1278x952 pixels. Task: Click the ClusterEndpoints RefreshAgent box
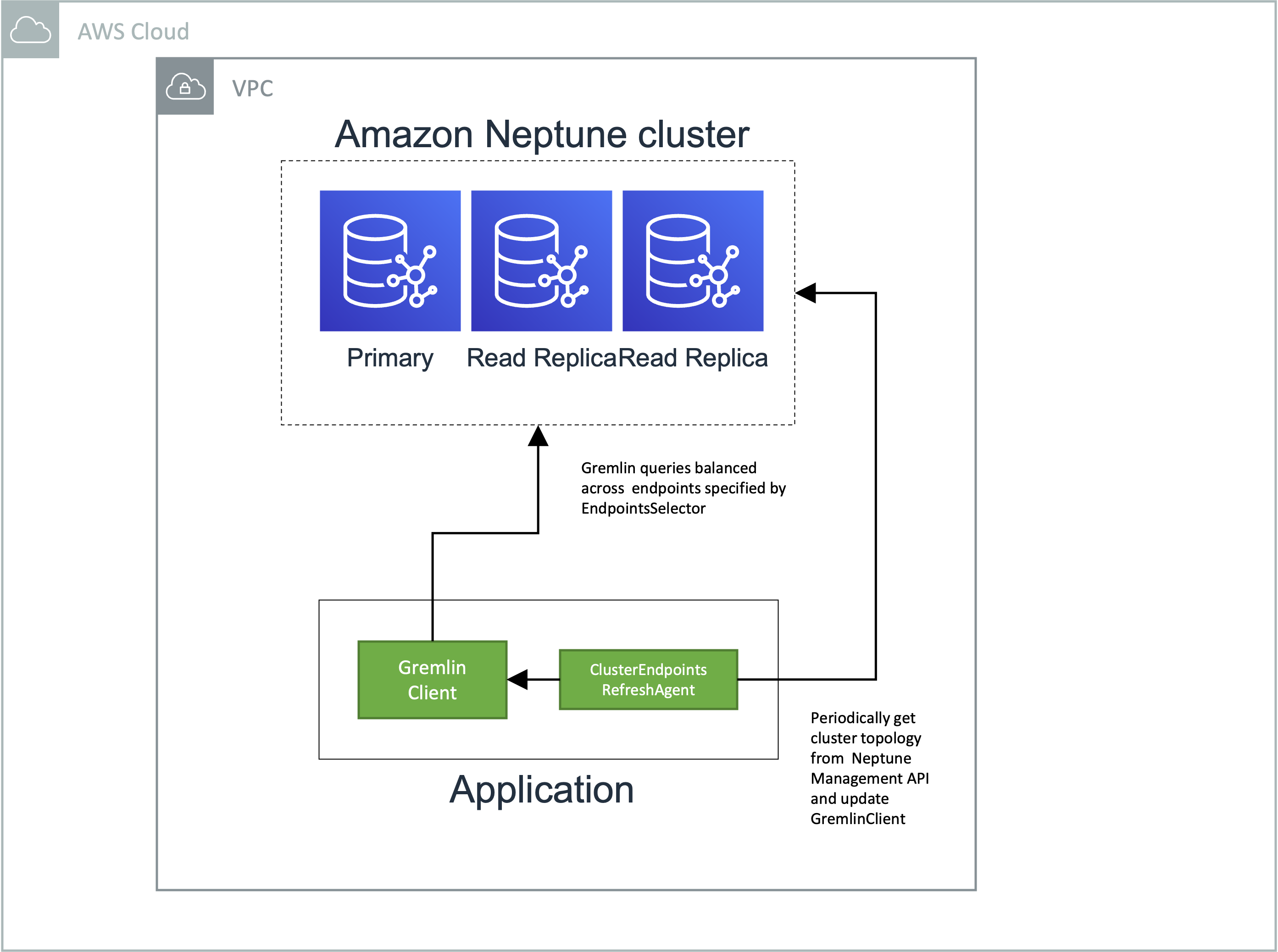[x=649, y=680]
